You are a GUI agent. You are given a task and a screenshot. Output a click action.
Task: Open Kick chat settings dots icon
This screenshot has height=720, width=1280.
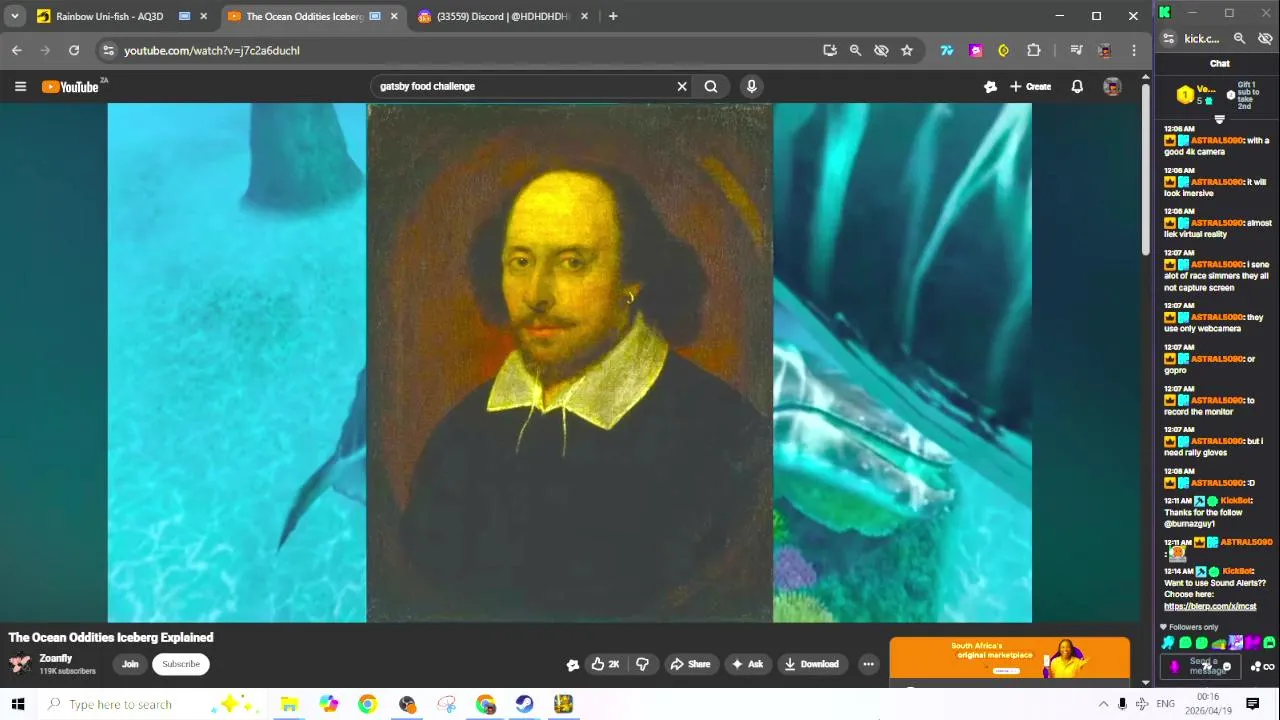[x=1256, y=667]
